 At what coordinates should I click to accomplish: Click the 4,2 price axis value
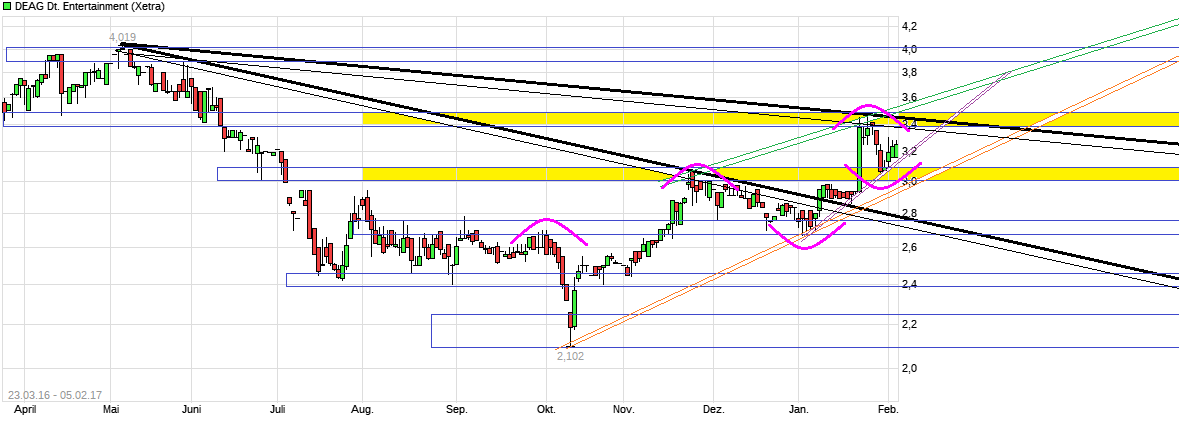tap(909, 26)
